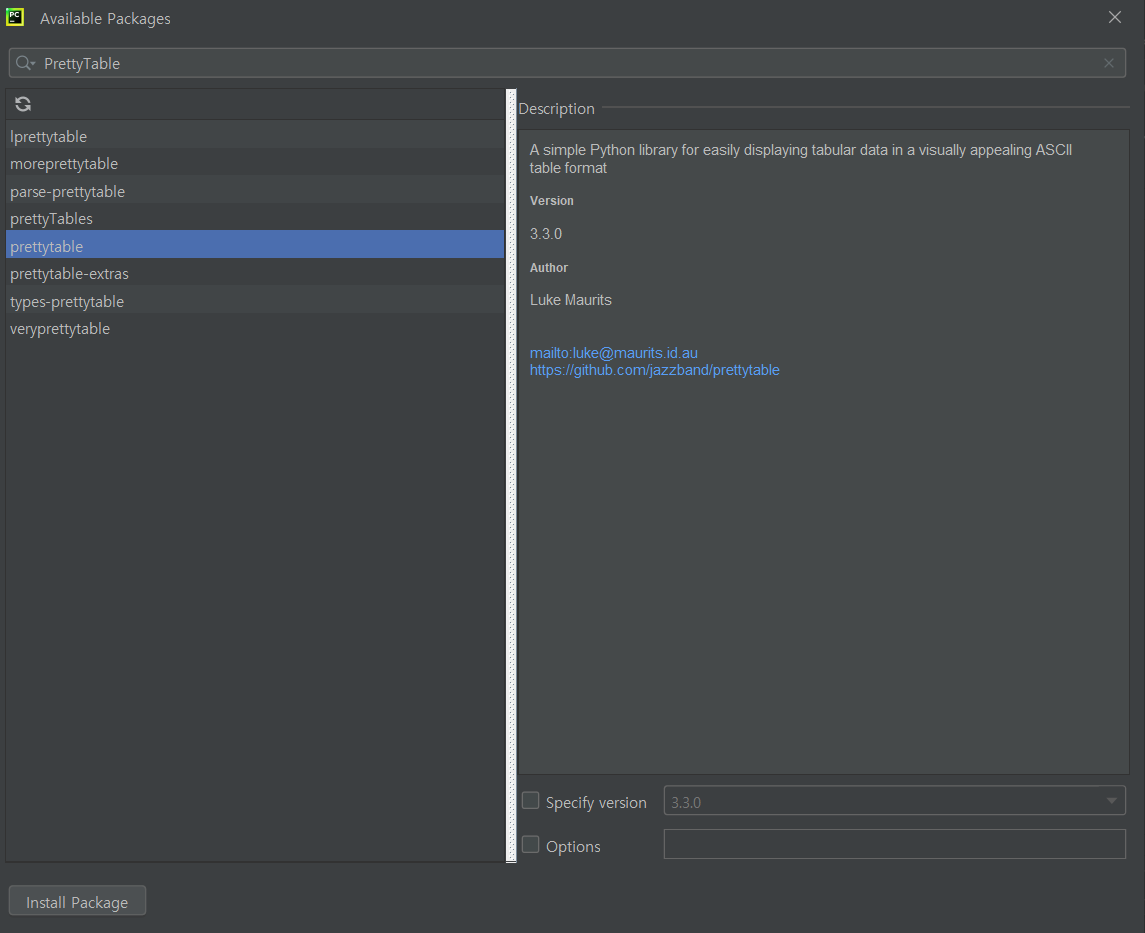Click the vertical splitter between panels
Screen dimensions: 1145x933
511,476
